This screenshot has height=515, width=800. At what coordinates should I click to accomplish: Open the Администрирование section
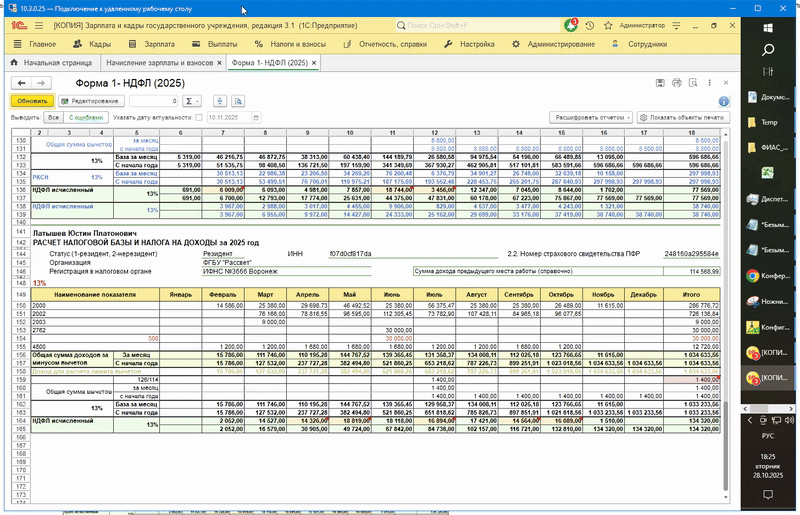click(x=554, y=44)
